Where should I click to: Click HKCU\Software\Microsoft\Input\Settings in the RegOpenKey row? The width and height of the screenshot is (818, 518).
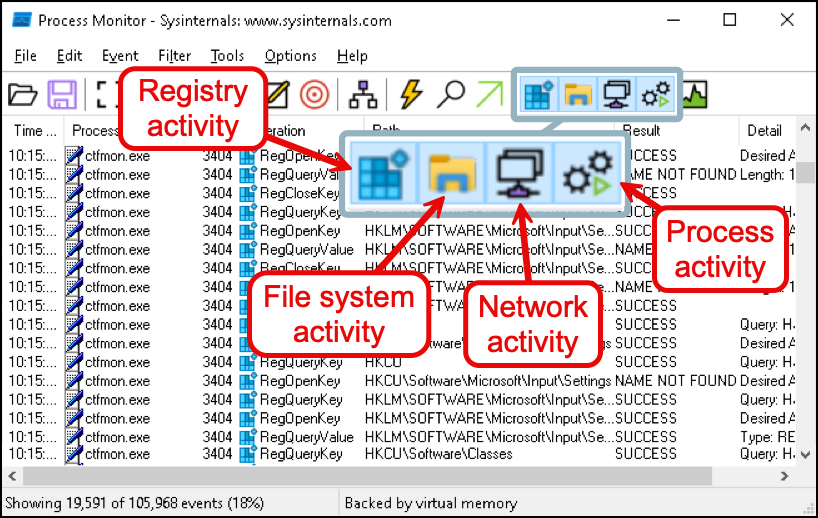click(x=487, y=381)
